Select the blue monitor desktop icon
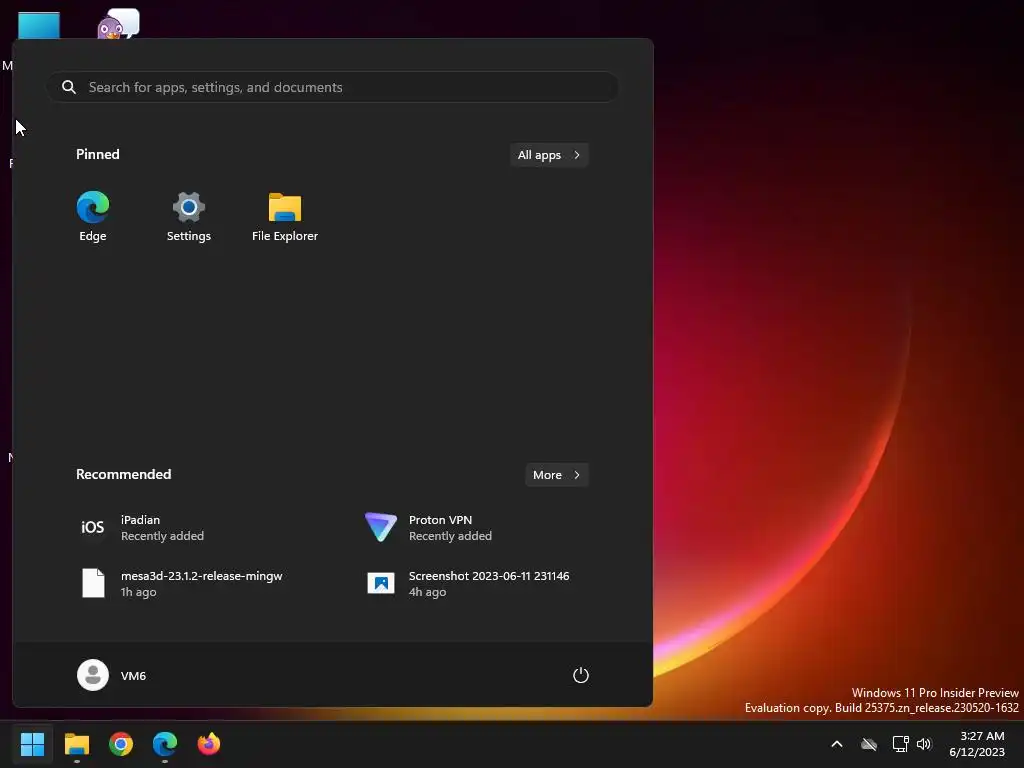Viewport: 1024px width, 768px height. 39,25
